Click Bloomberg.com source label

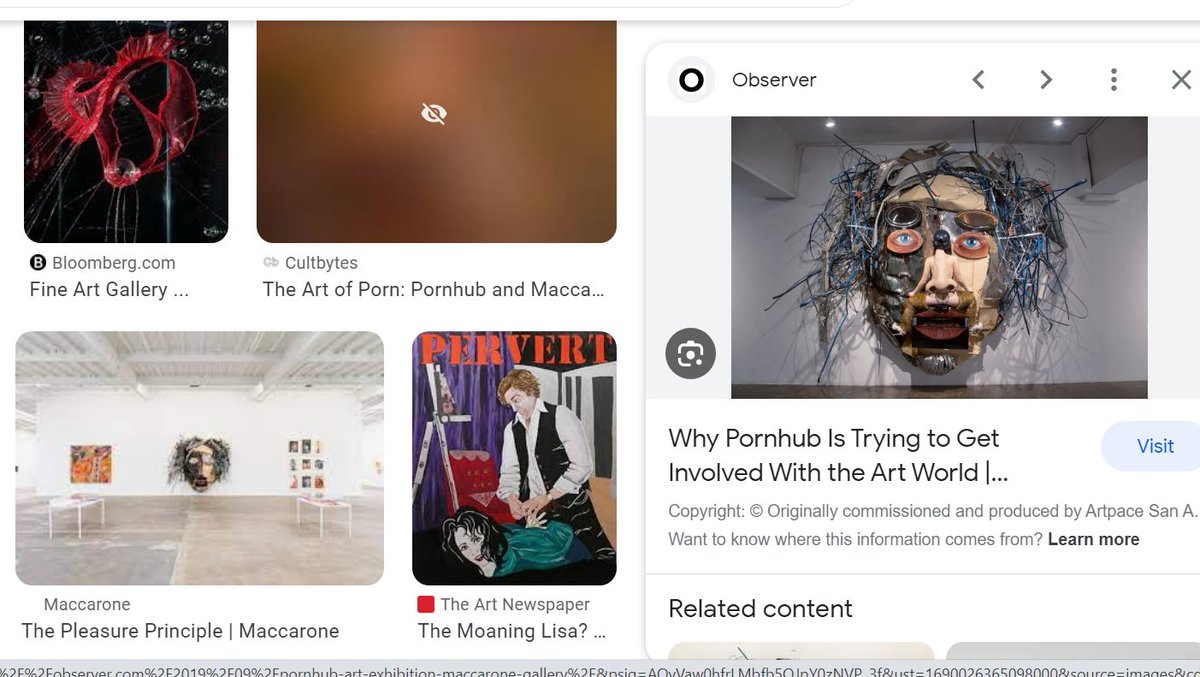[113, 263]
